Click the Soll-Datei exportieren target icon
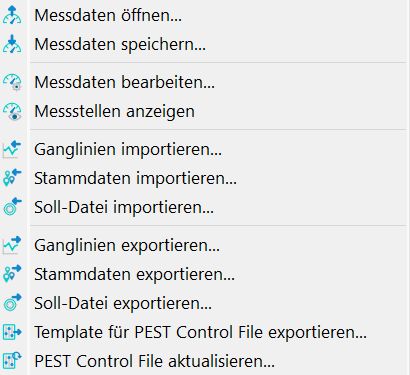This screenshot has height=375, width=410. [x=12, y=303]
